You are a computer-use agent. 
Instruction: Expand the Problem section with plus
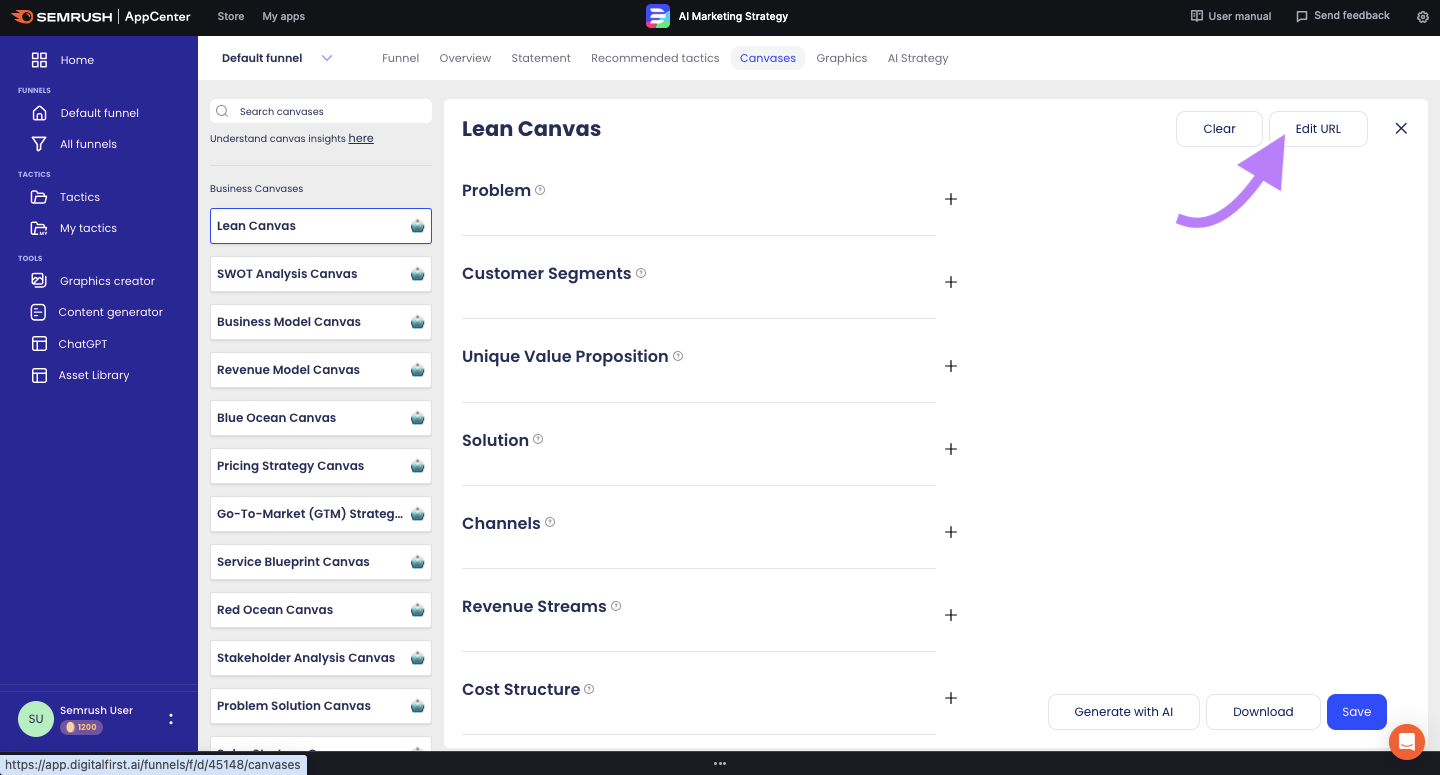(951, 199)
